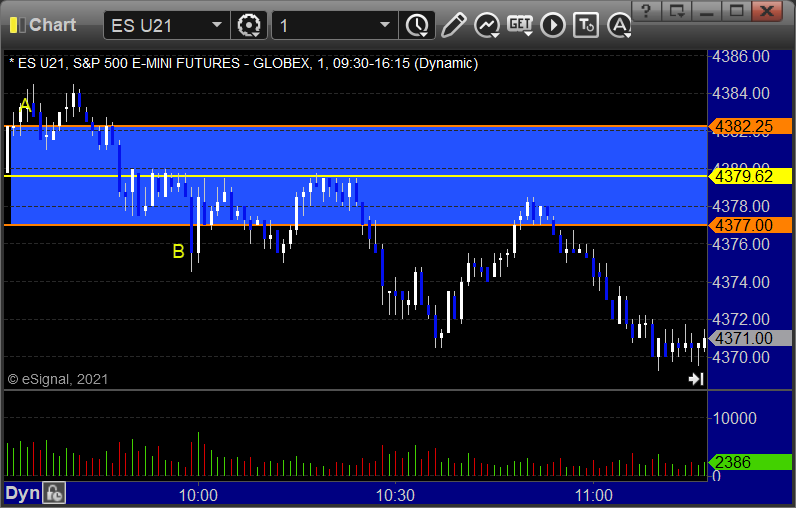This screenshot has width=796, height=508.
Task: Open the time template clock icon
Action: [417, 25]
